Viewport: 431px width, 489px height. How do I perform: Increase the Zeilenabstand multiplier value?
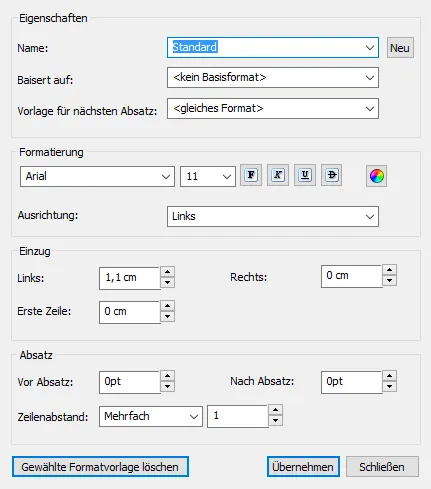(275, 410)
